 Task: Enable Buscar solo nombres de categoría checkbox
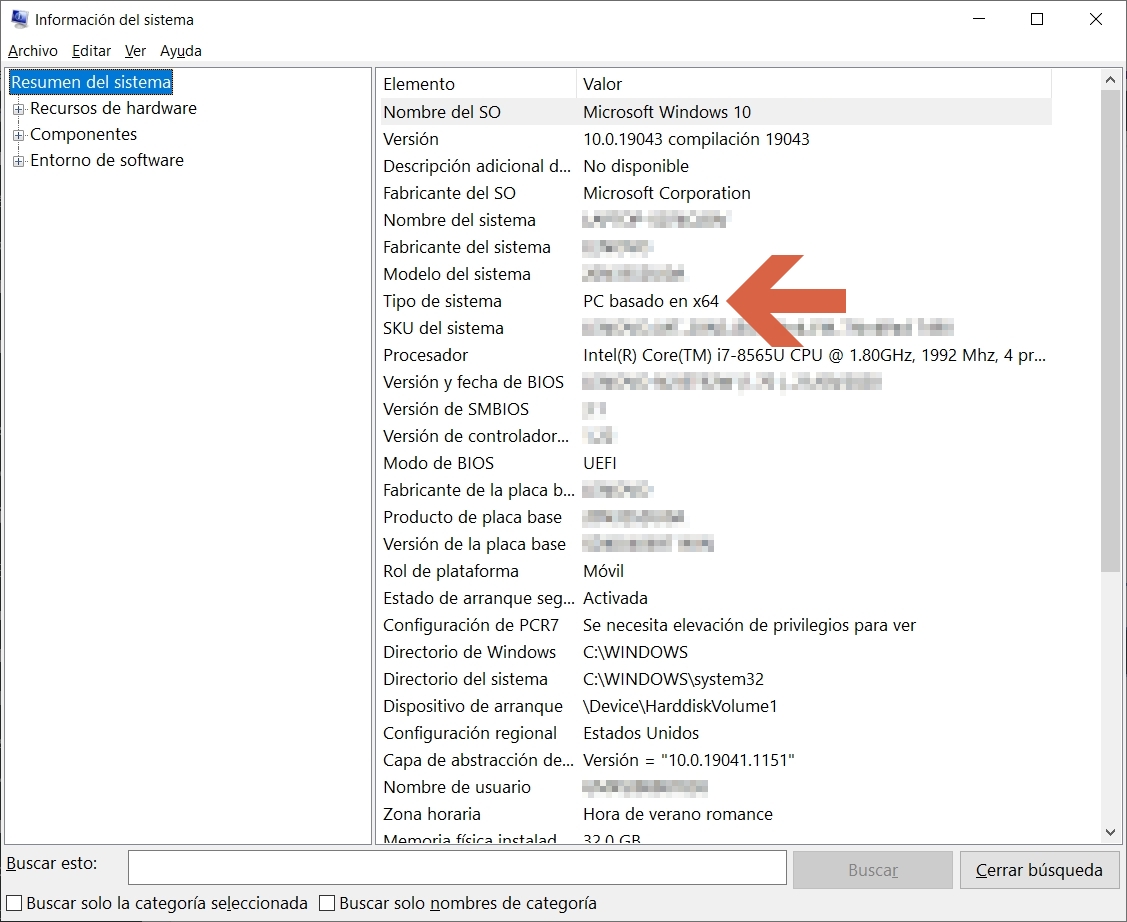coord(327,903)
